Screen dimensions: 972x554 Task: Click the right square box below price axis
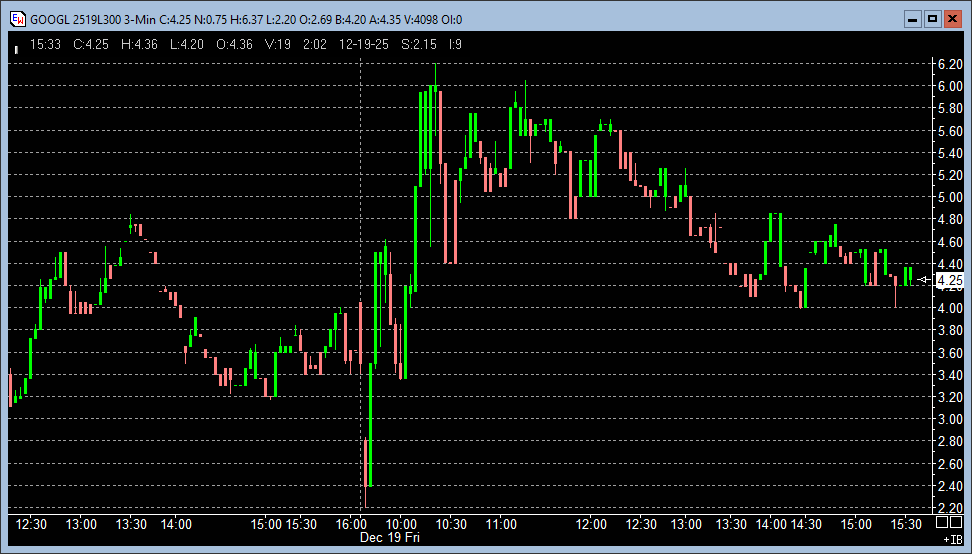point(957,523)
